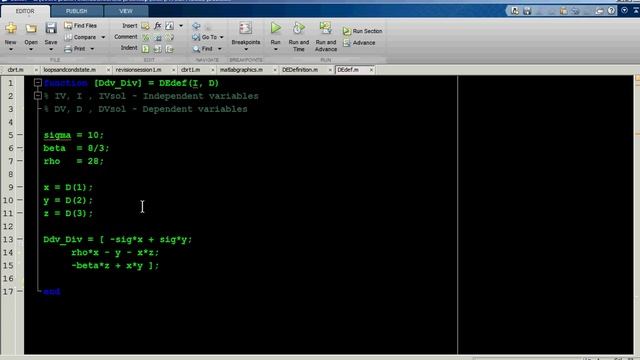Click the Find Files button
The width and height of the screenshot is (640, 360).
click(x=80, y=25)
